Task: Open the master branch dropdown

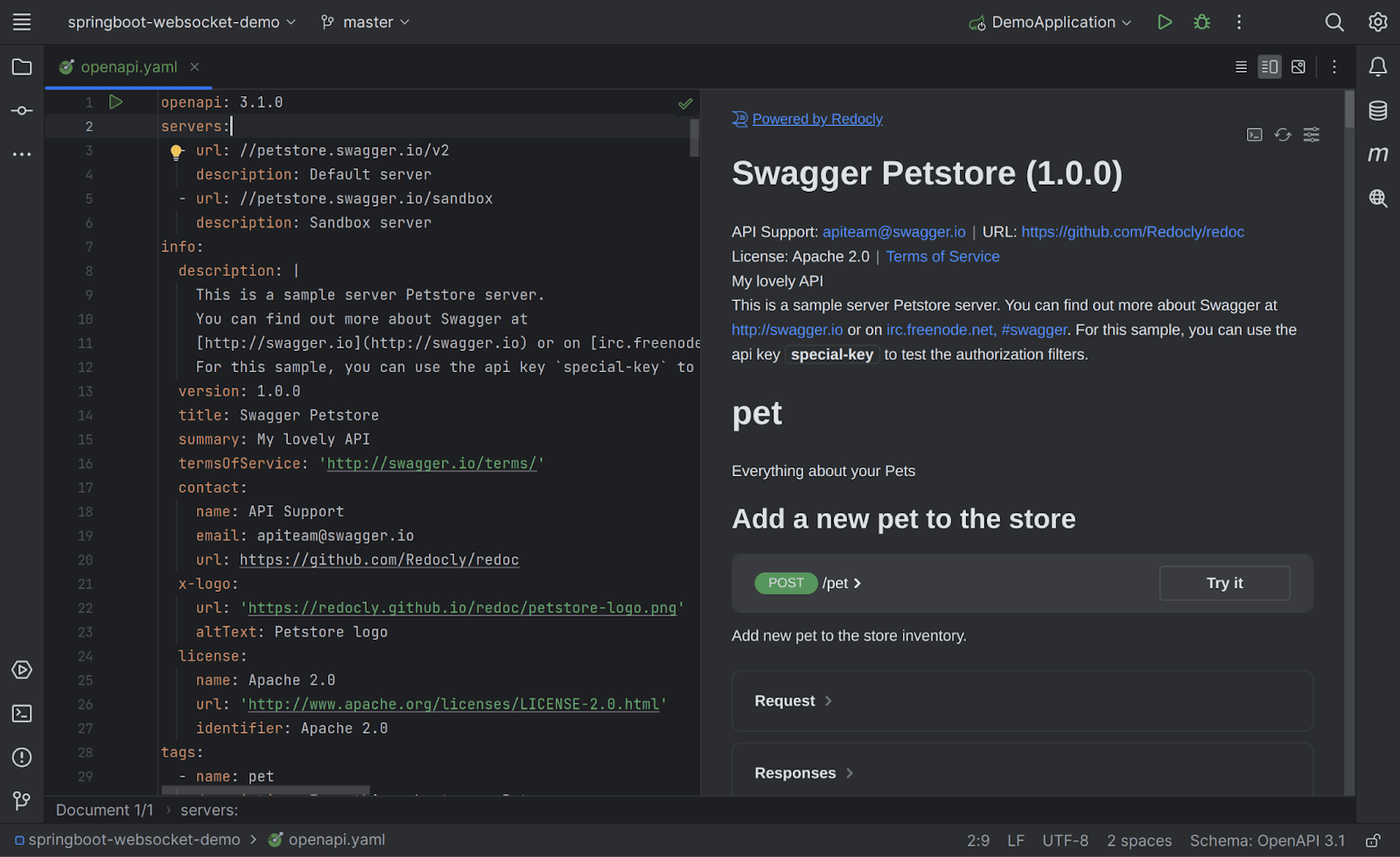Action: coord(364,22)
